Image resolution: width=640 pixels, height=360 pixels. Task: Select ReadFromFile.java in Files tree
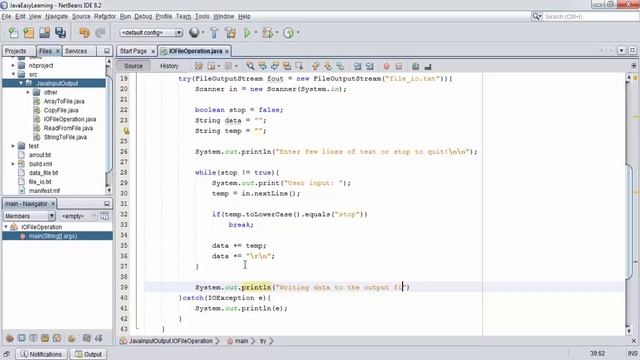[x=68, y=128]
